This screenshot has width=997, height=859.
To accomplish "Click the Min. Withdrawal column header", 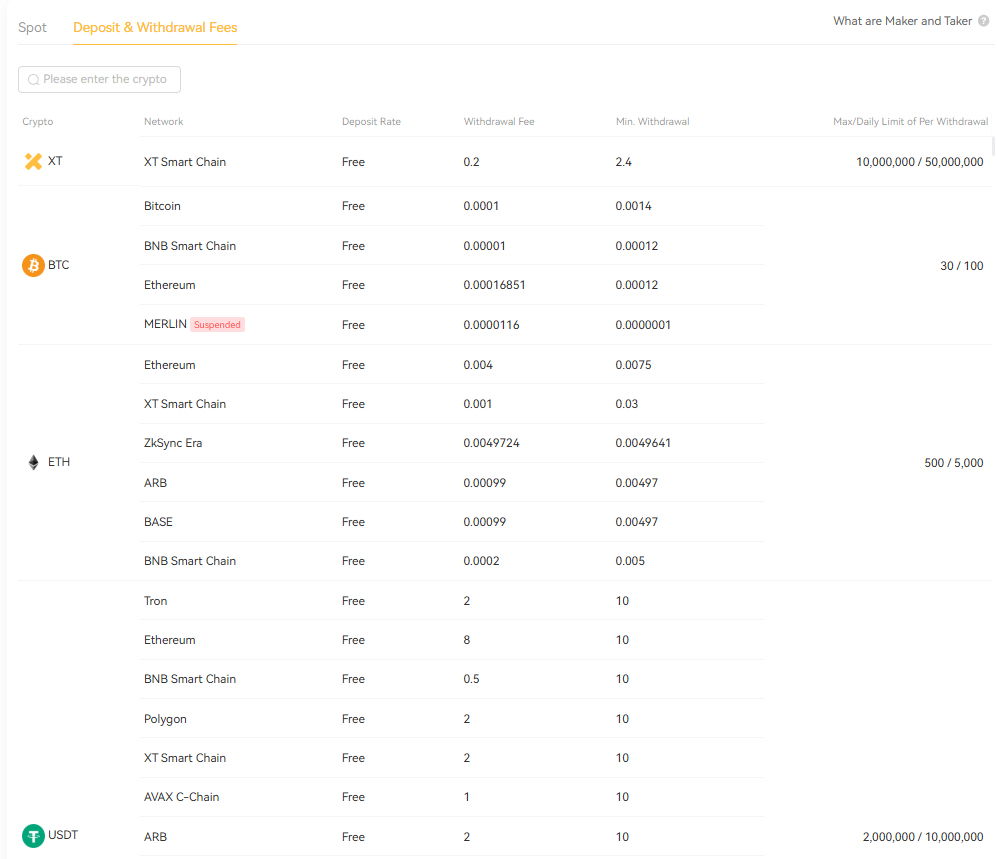I will pyautogui.click(x=652, y=121).
